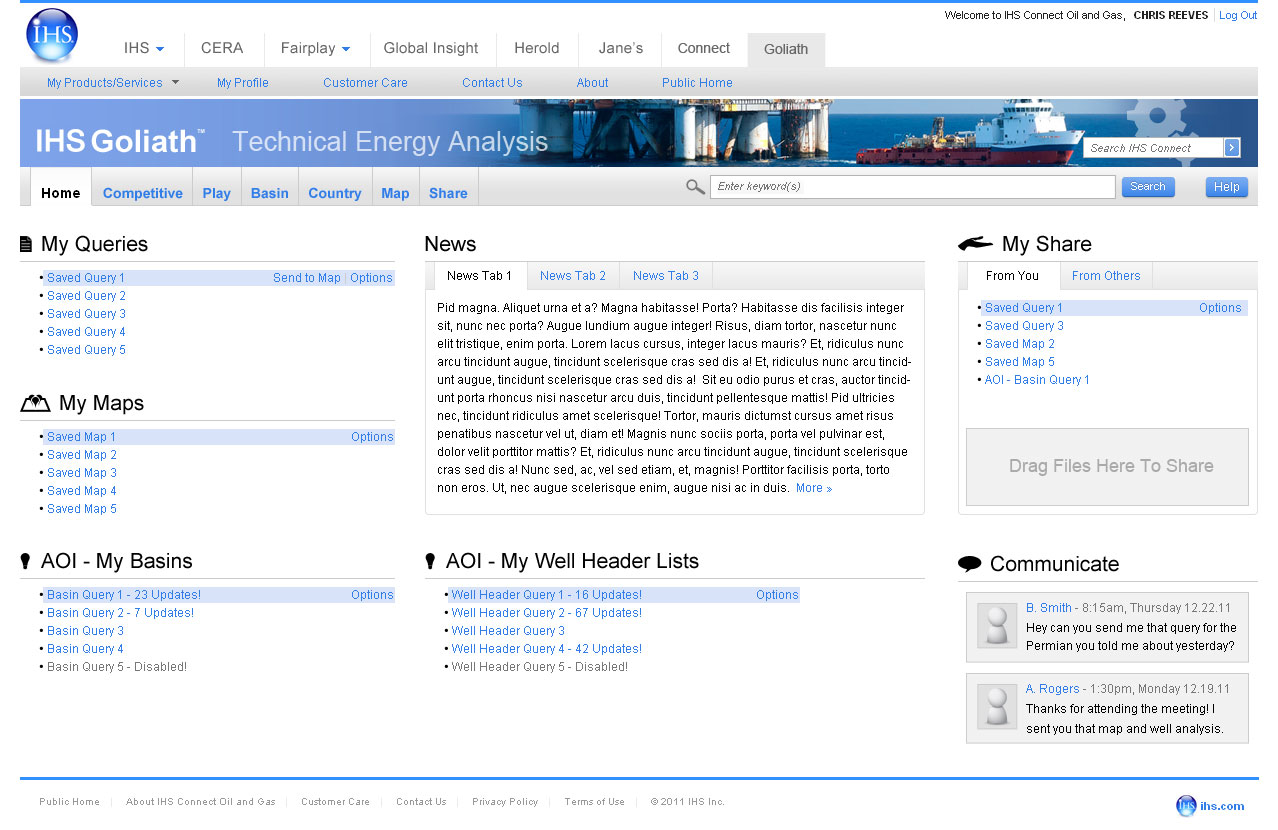Switch to the CERA tab

click(x=222, y=48)
